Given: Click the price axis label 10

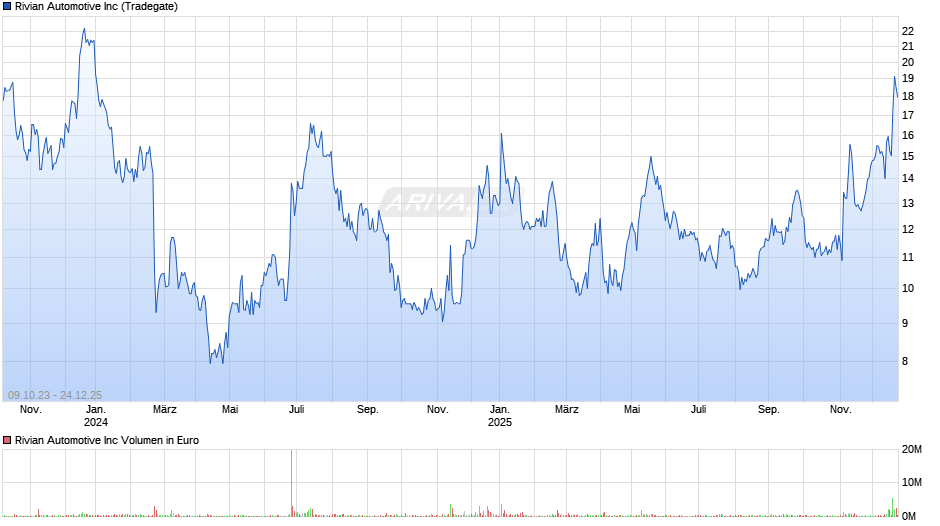Looking at the screenshot, I should [x=908, y=288].
